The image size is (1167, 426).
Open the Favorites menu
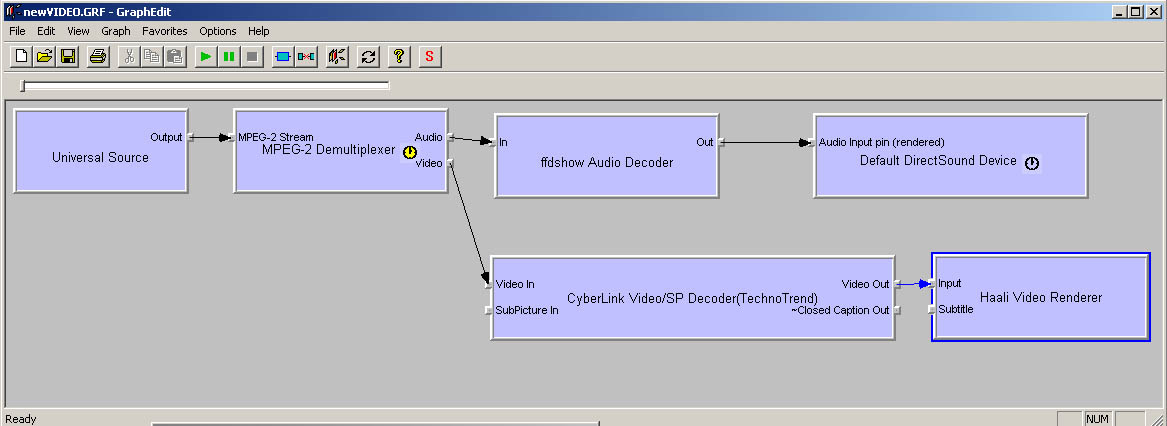(164, 31)
